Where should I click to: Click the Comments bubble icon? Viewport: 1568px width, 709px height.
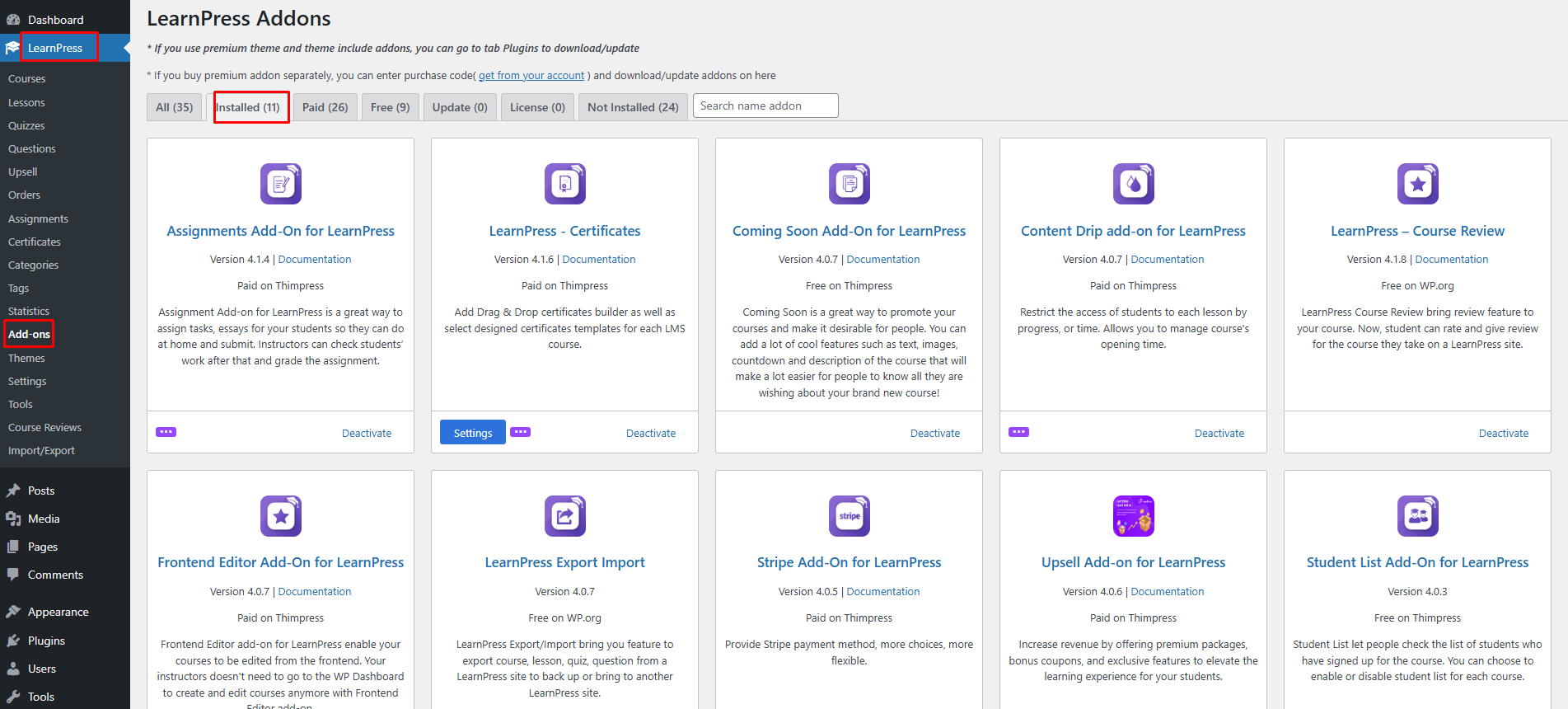[x=13, y=575]
